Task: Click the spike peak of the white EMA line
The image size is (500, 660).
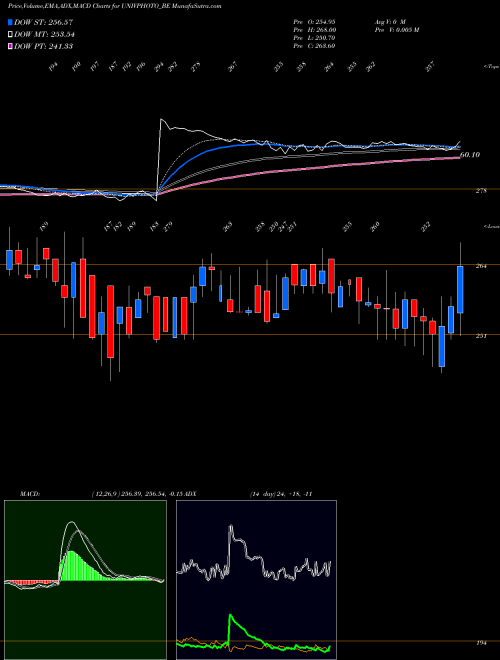Action: (x=161, y=120)
